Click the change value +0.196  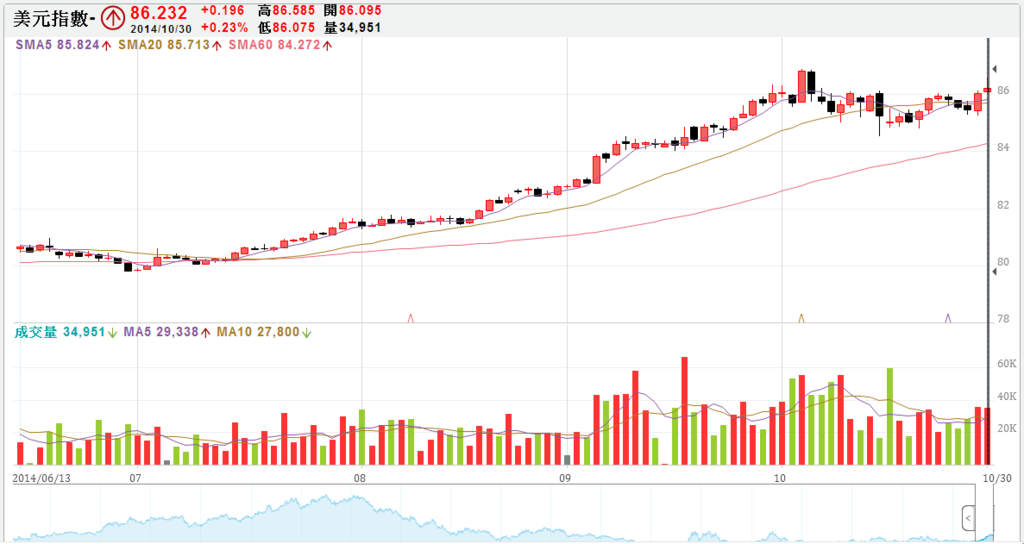223,10
